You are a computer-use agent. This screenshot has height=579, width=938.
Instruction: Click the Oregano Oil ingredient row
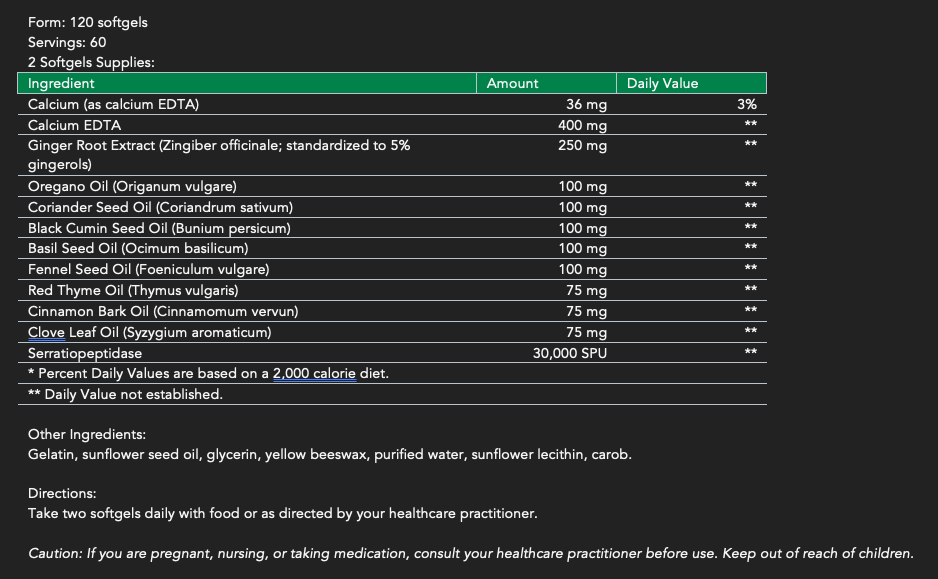tap(132, 187)
